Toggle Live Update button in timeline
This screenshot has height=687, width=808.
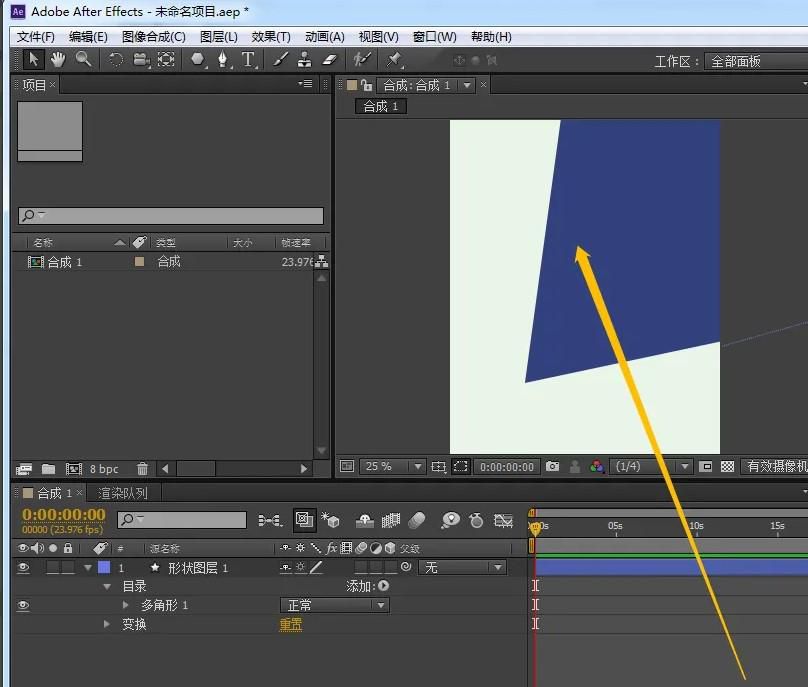[304, 520]
